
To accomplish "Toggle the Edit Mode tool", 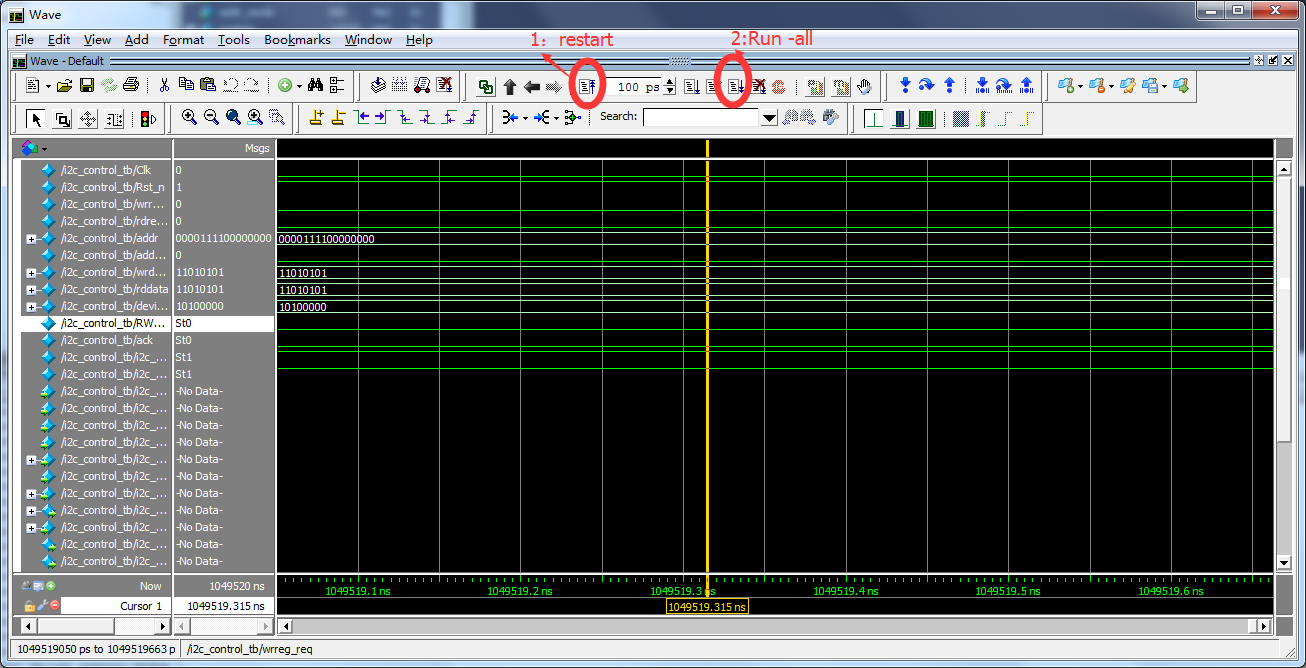I will [114, 119].
